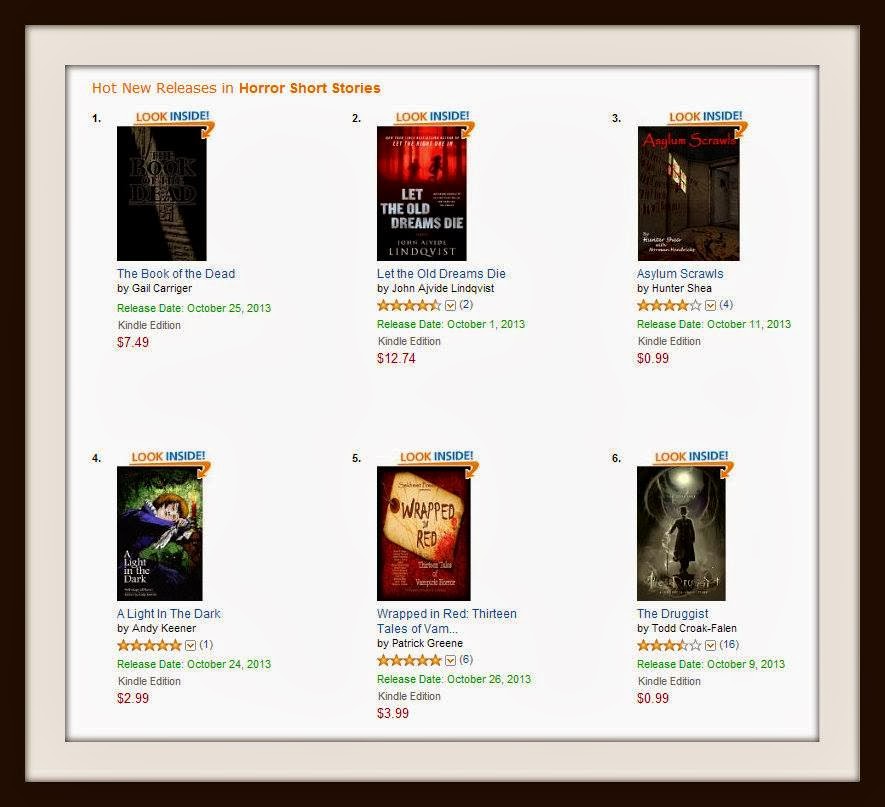Click star rating of The Druggist
Image resolution: width=885 pixels, height=807 pixels.
pos(669,645)
